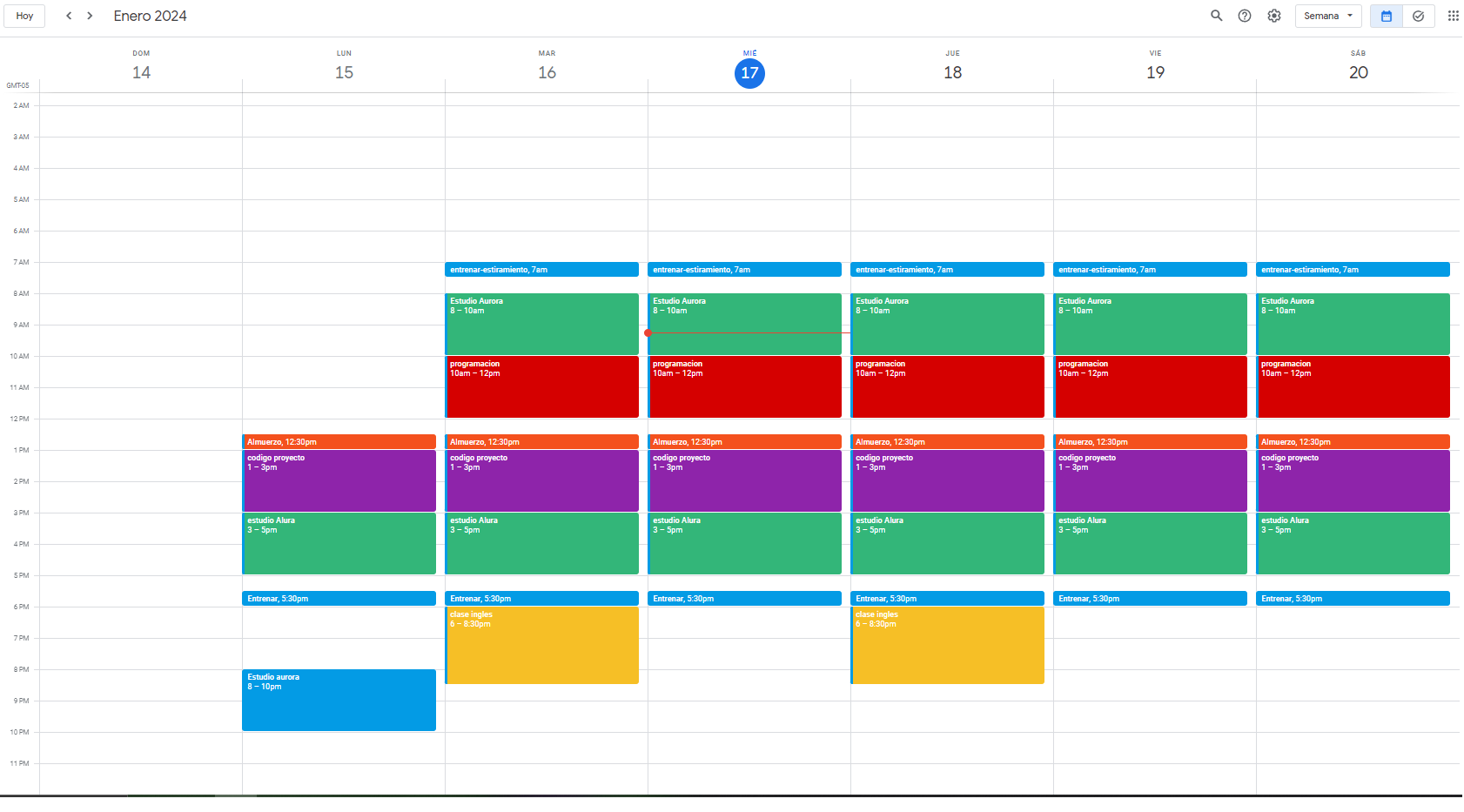1464x812 pixels.
Task: Click the GMT-05 timezone label
Action: pos(17,85)
